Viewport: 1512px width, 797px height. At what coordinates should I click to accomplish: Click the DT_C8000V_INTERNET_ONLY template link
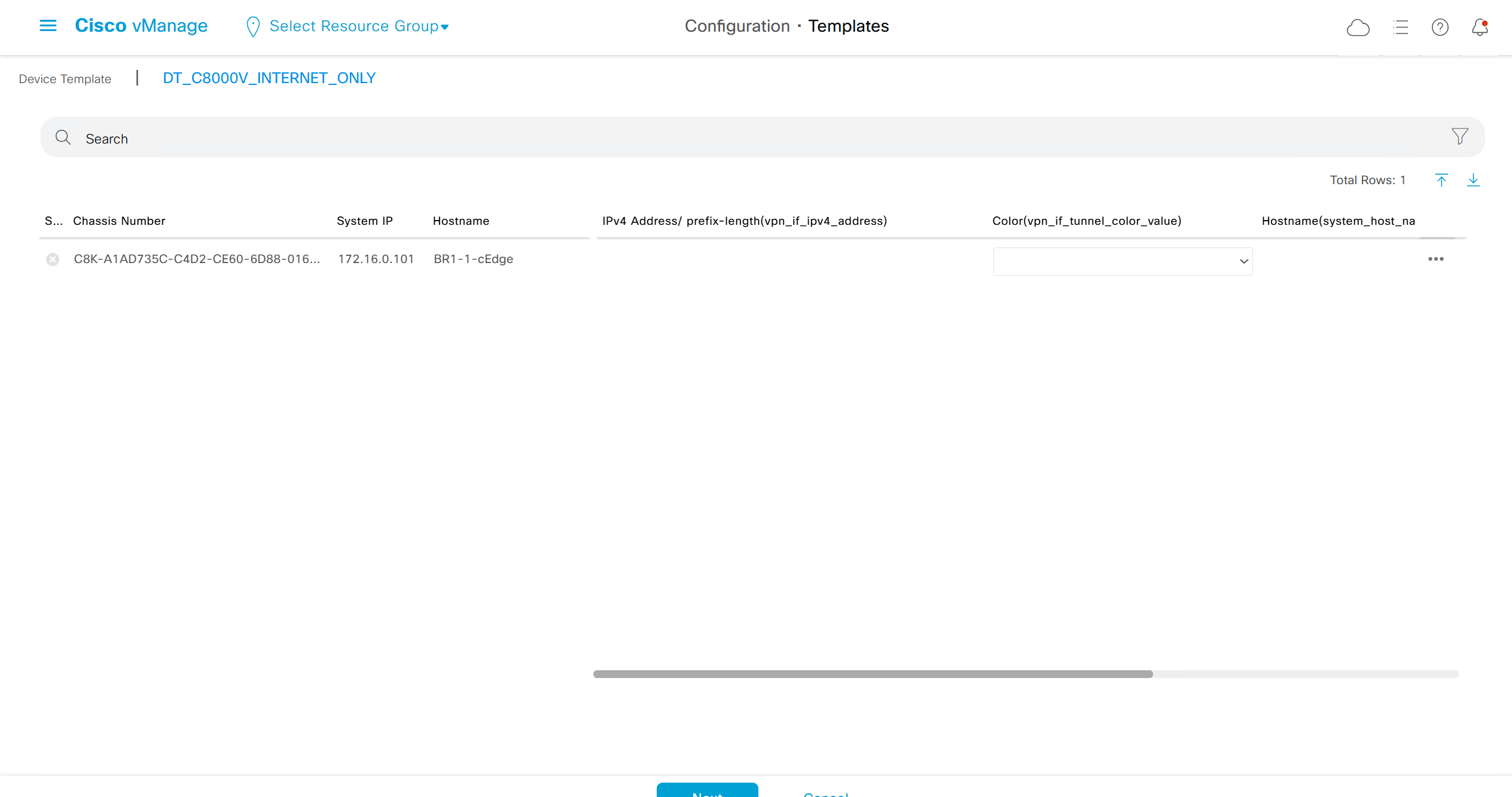point(269,78)
